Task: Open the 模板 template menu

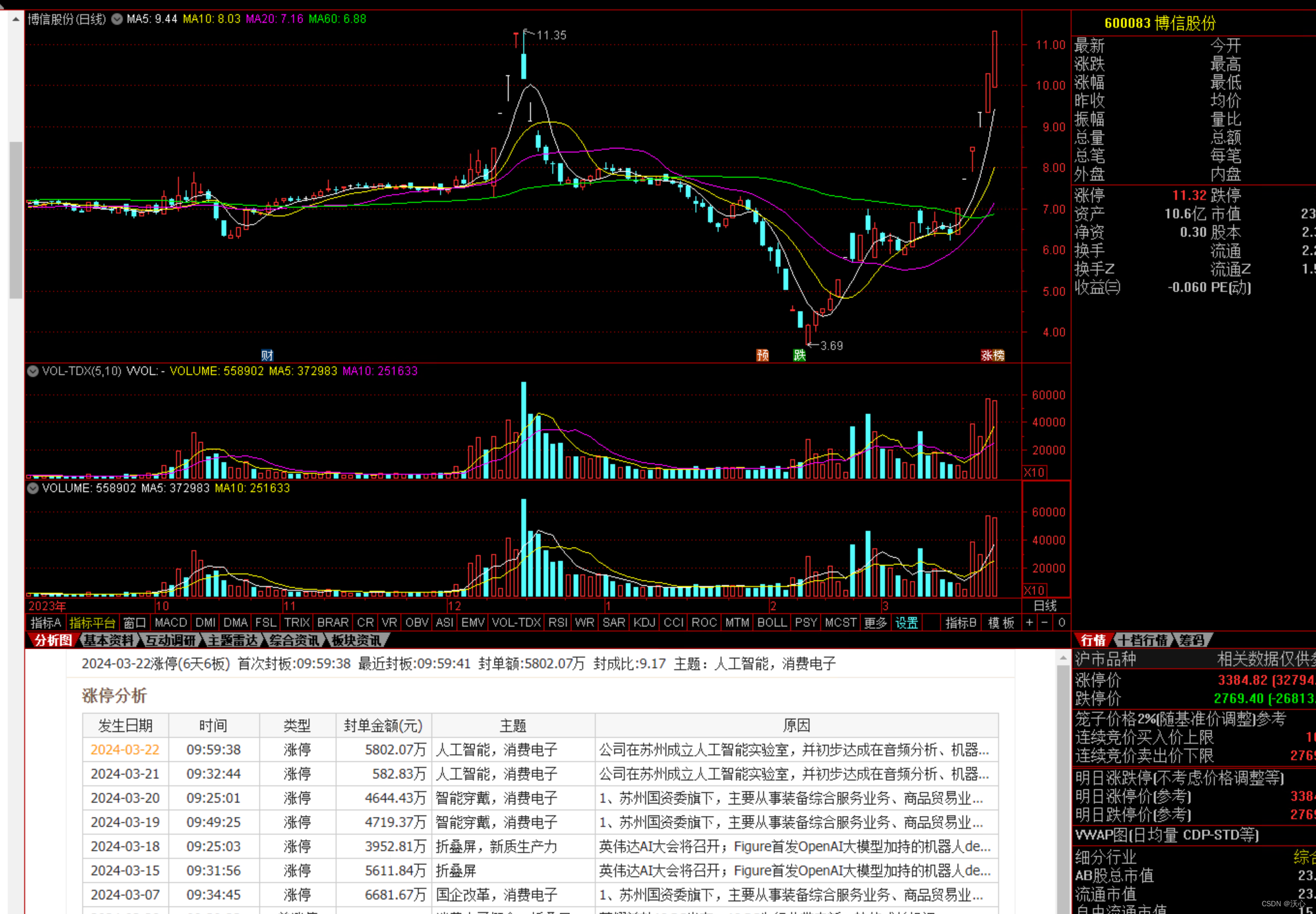Action: pyautogui.click(x=1001, y=622)
